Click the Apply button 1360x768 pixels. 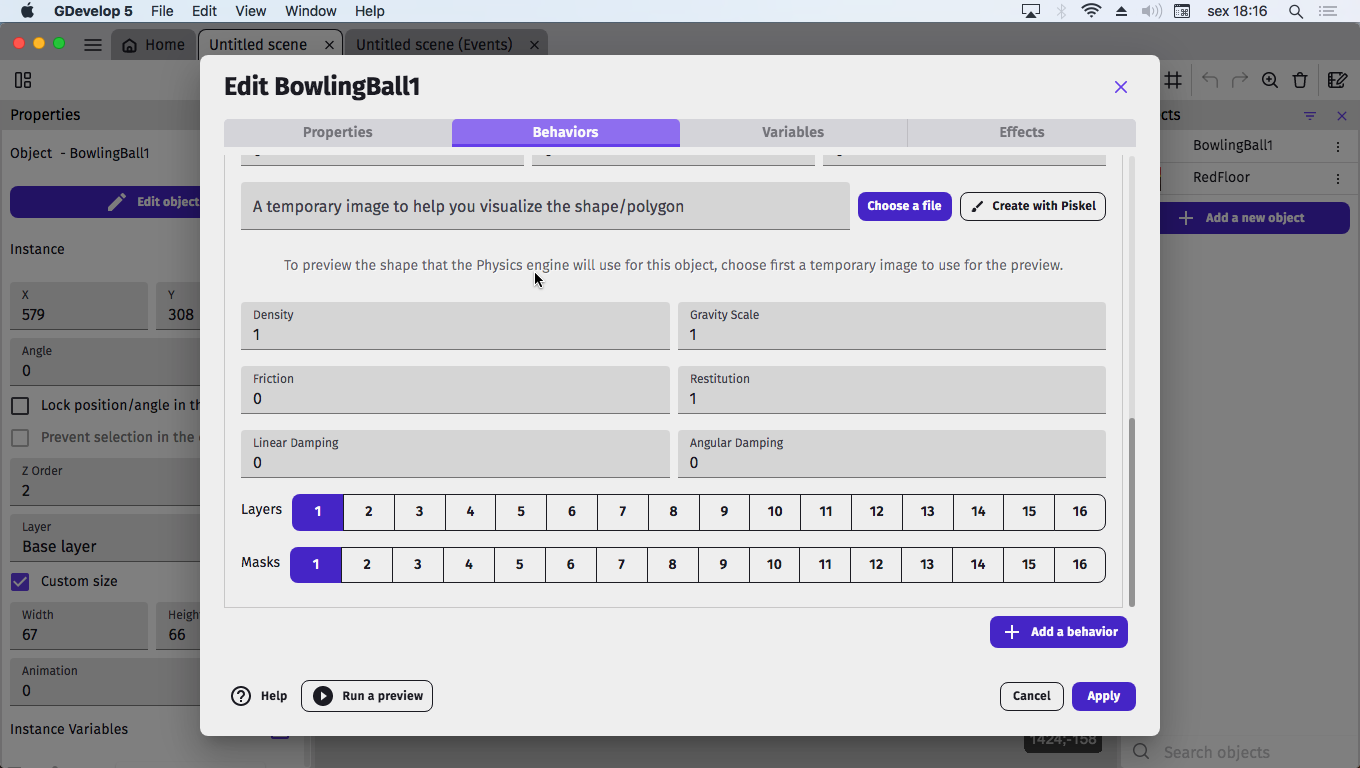tap(1103, 696)
